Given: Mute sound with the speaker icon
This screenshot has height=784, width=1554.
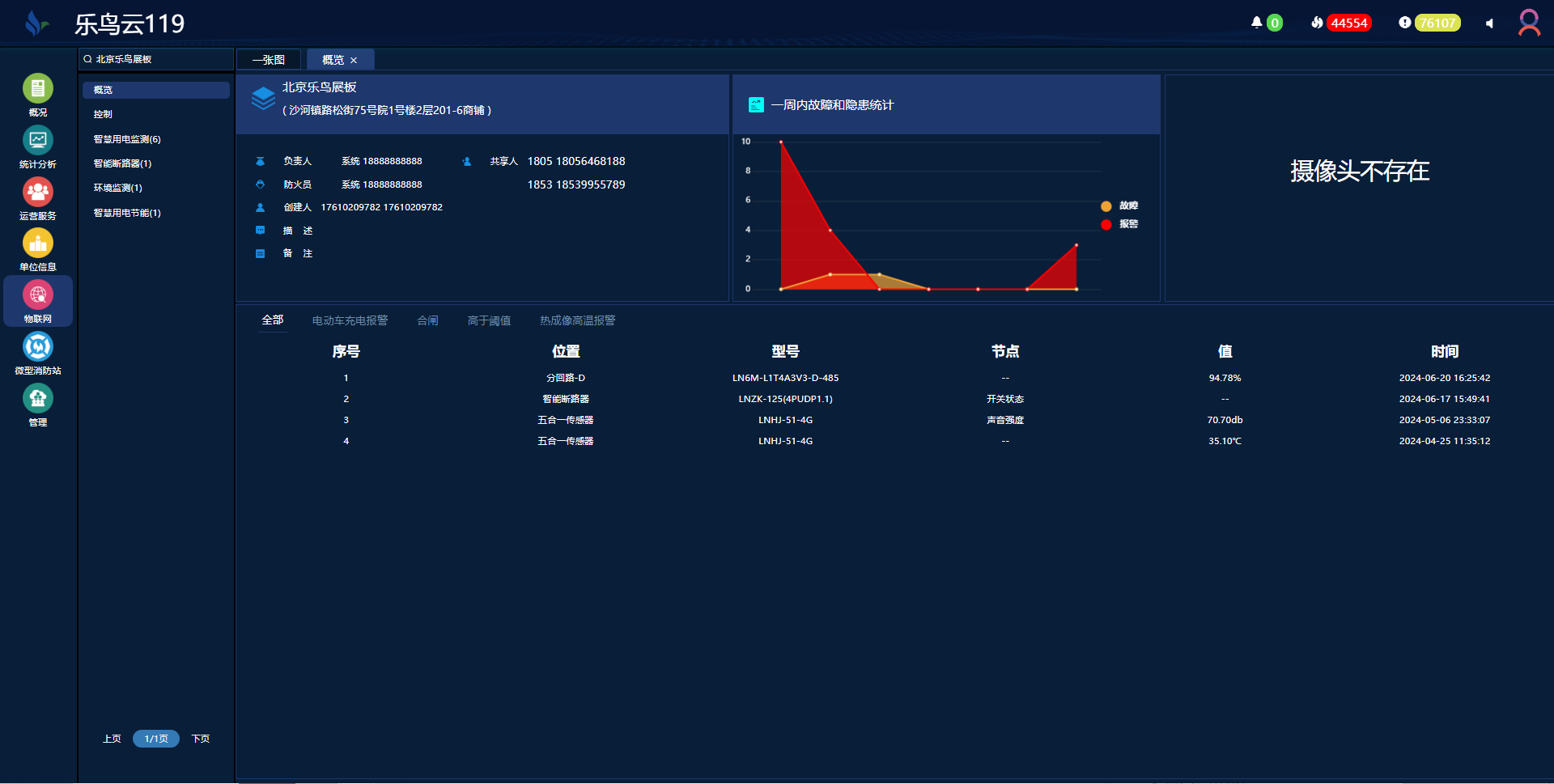Looking at the screenshot, I should (1489, 23).
